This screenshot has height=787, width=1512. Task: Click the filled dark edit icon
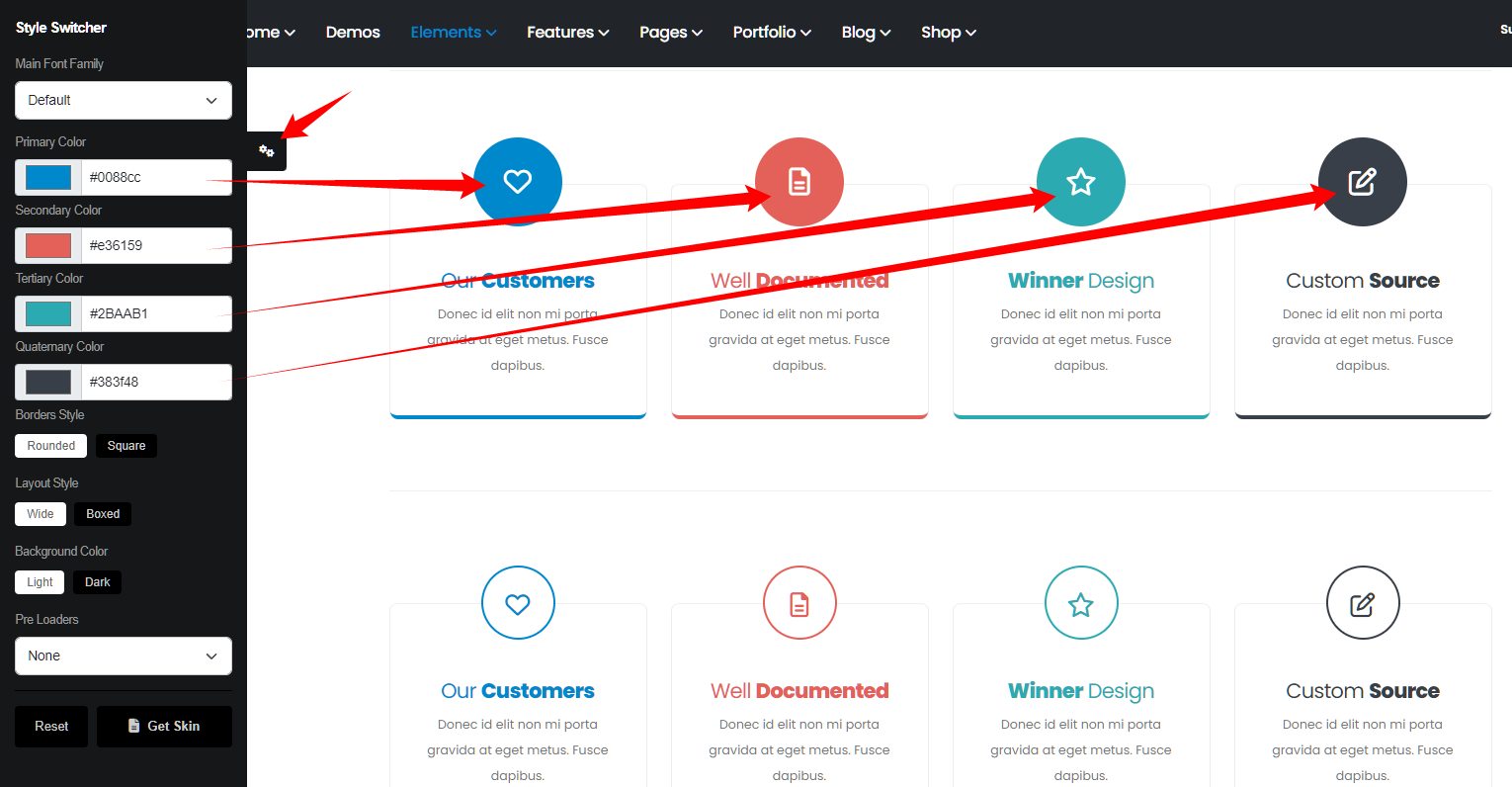pos(1362,181)
